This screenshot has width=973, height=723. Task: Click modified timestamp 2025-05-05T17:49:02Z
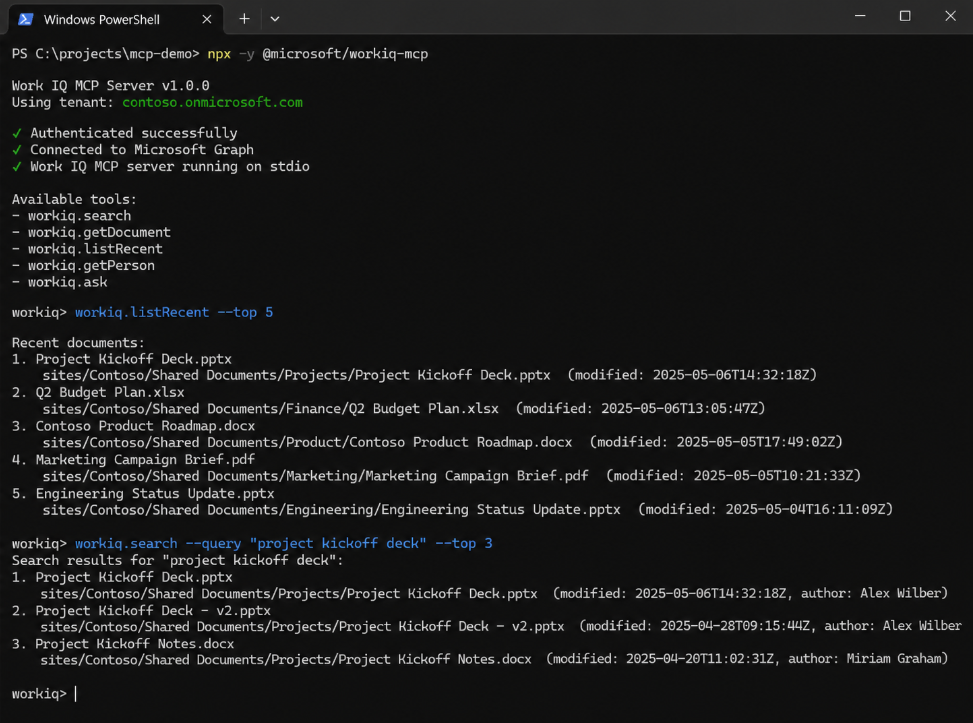click(x=755, y=442)
